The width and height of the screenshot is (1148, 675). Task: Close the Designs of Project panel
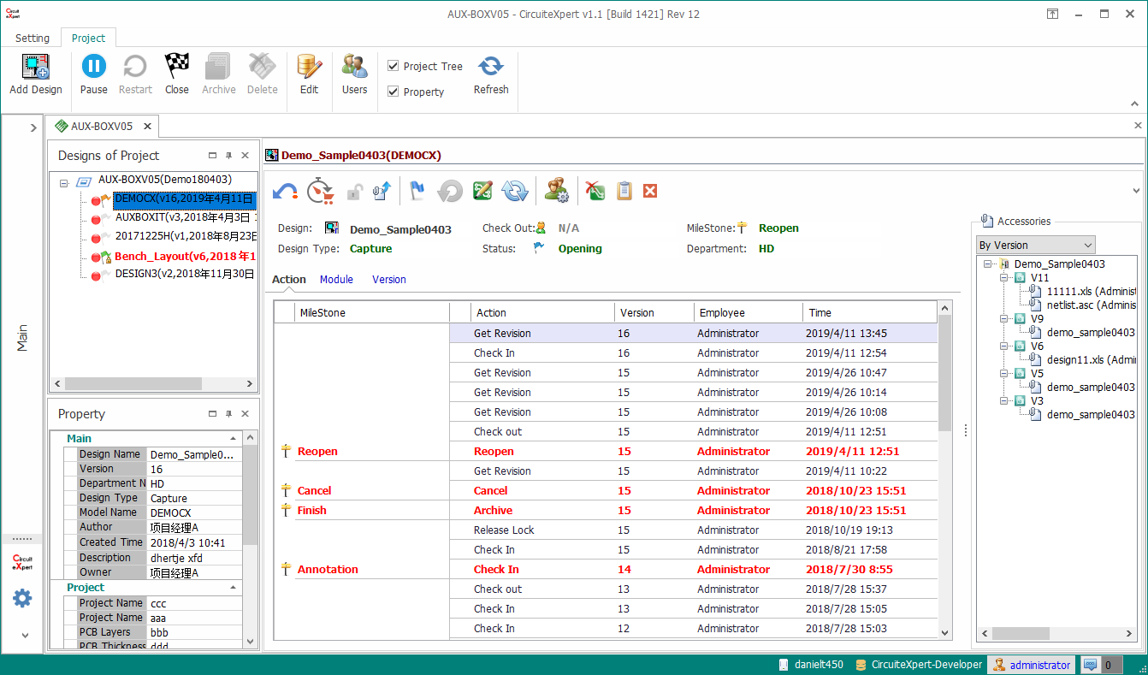click(x=245, y=155)
